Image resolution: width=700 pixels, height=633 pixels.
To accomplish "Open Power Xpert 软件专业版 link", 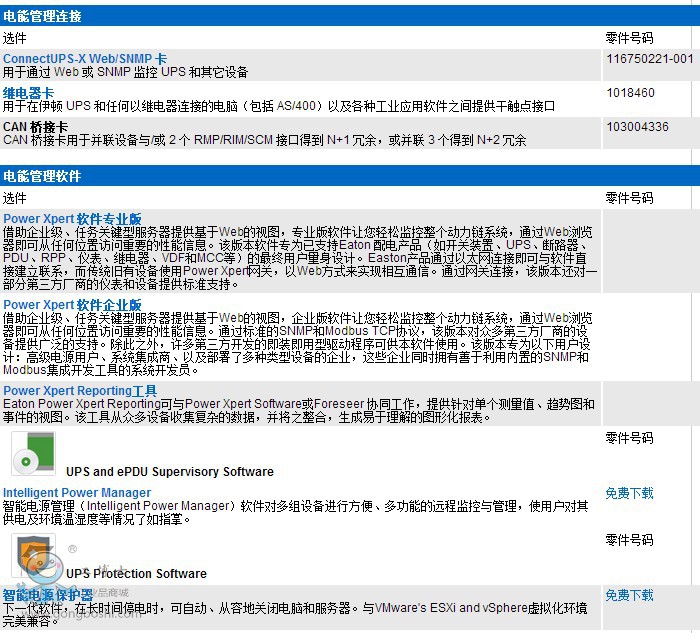I will coord(72,219).
